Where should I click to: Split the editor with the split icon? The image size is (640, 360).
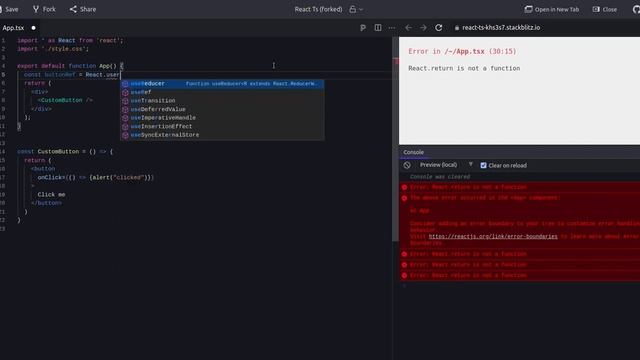pyautogui.click(x=378, y=28)
